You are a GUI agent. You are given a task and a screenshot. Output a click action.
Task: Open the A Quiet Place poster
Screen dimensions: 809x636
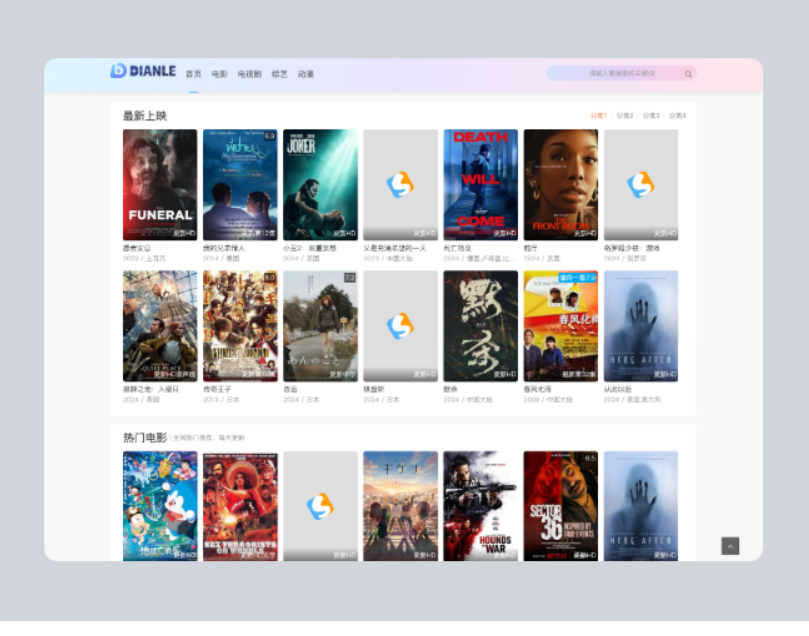(160, 326)
